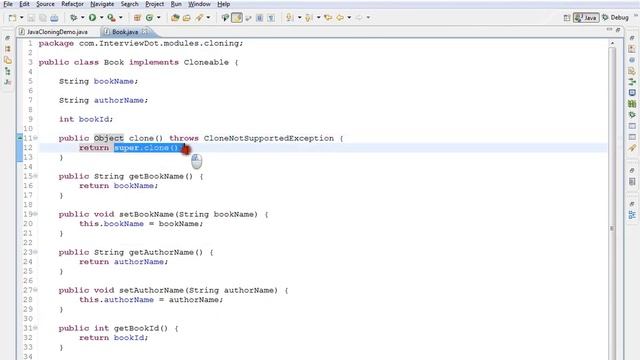Collapse getBookId() fold at line 31
The width and height of the screenshot is (640, 360).
tap(36, 328)
